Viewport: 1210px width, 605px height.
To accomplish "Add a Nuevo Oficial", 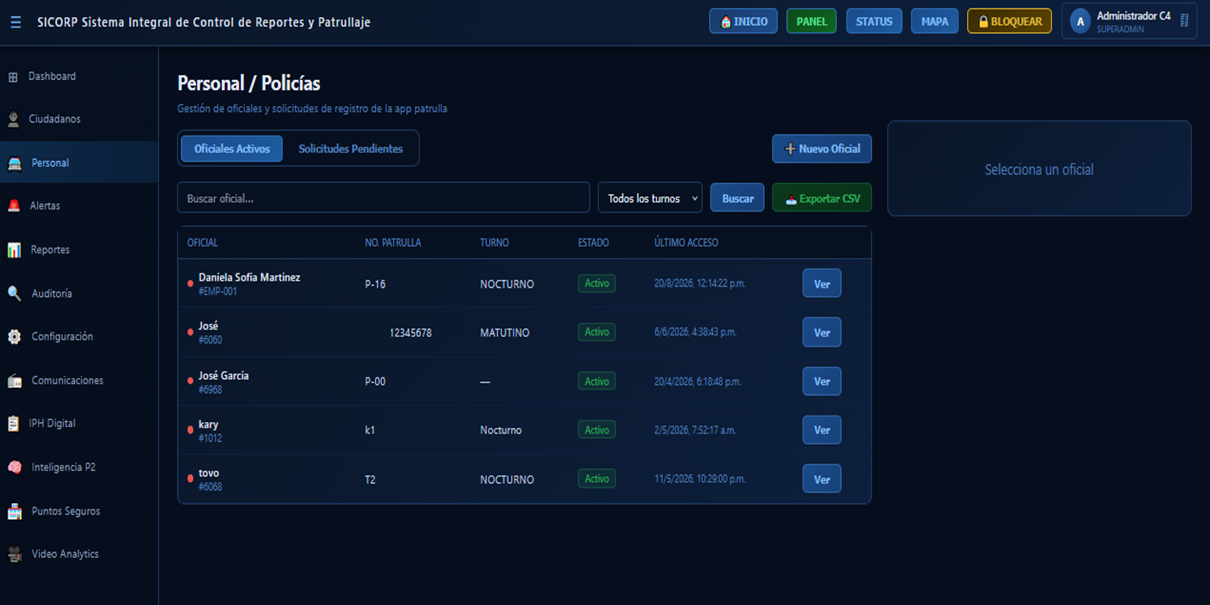I will (x=822, y=149).
